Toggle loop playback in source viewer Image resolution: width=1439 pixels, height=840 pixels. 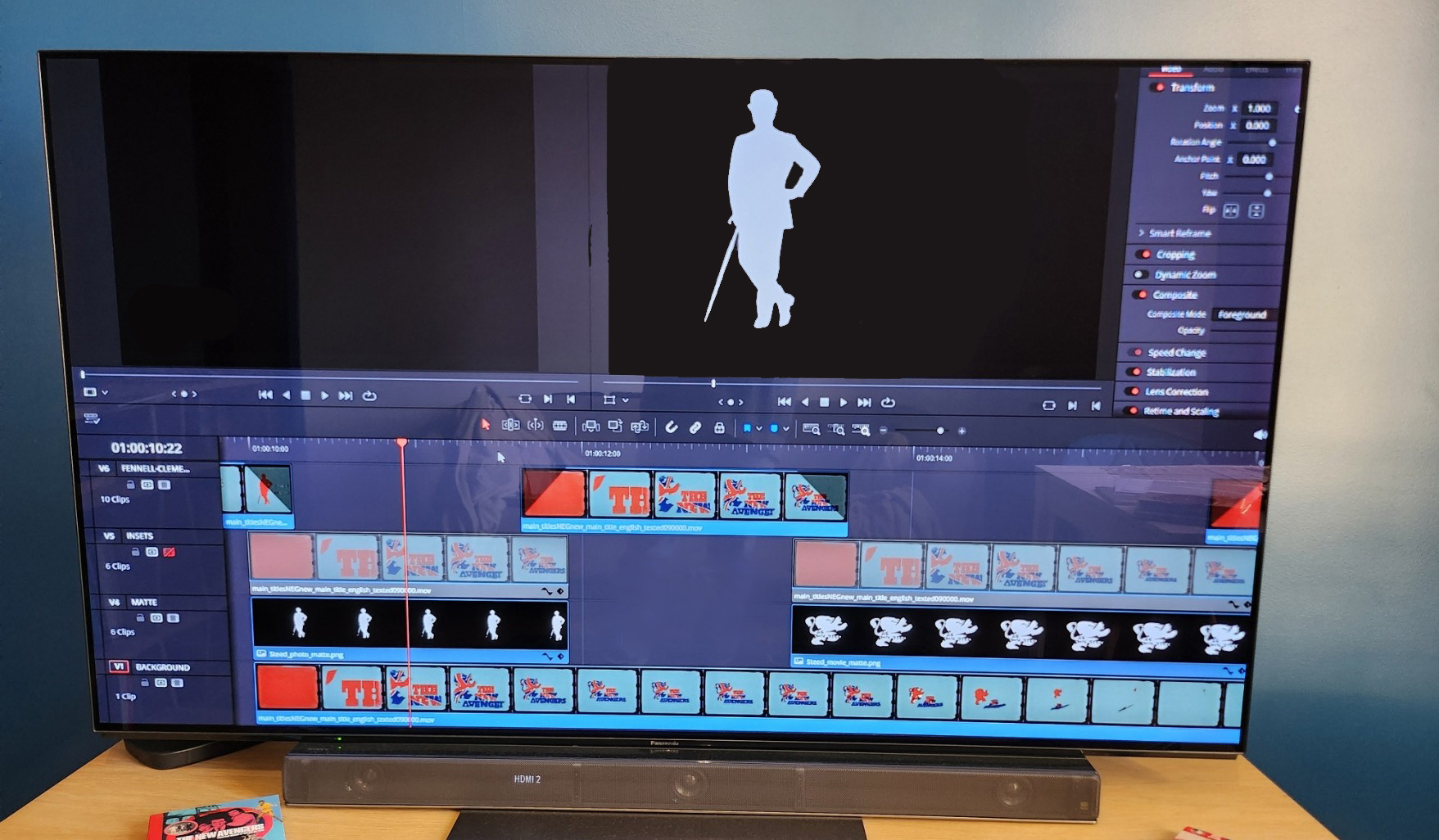pos(369,396)
